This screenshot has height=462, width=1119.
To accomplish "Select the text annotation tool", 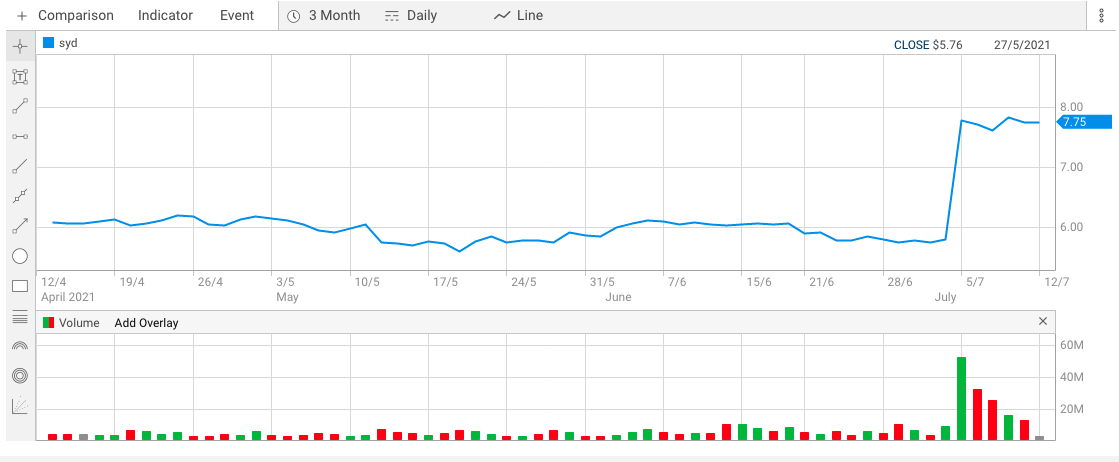I will tap(20, 76).
